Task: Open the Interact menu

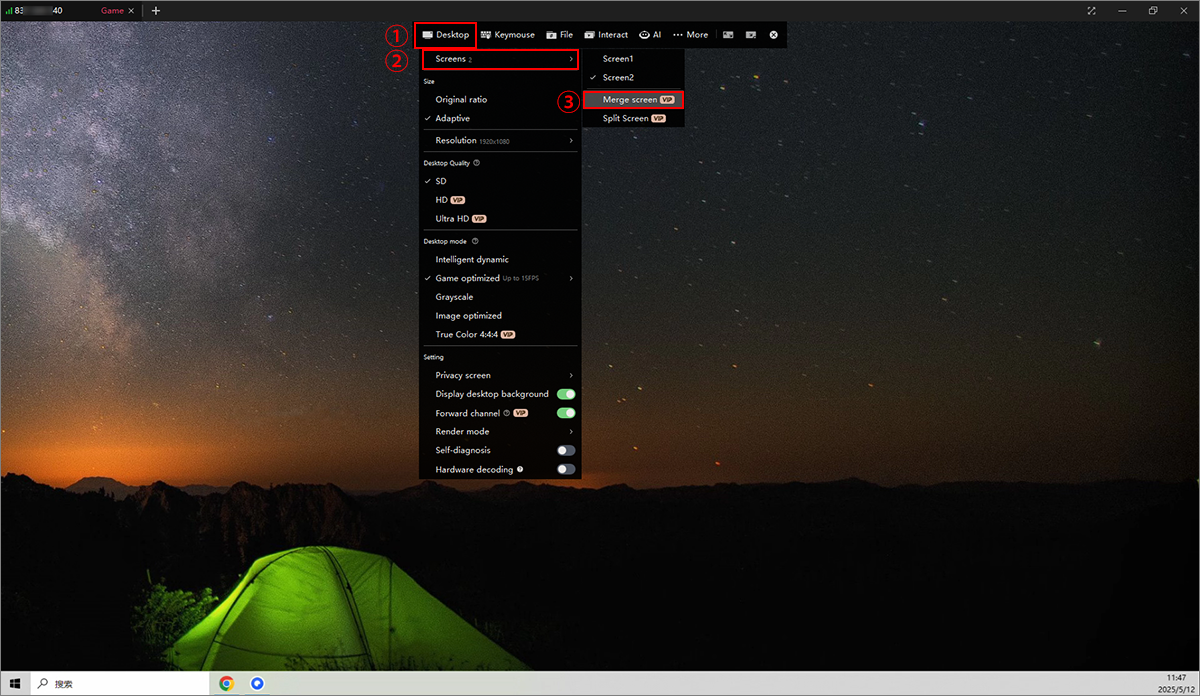Action: [x=606, y=35]
